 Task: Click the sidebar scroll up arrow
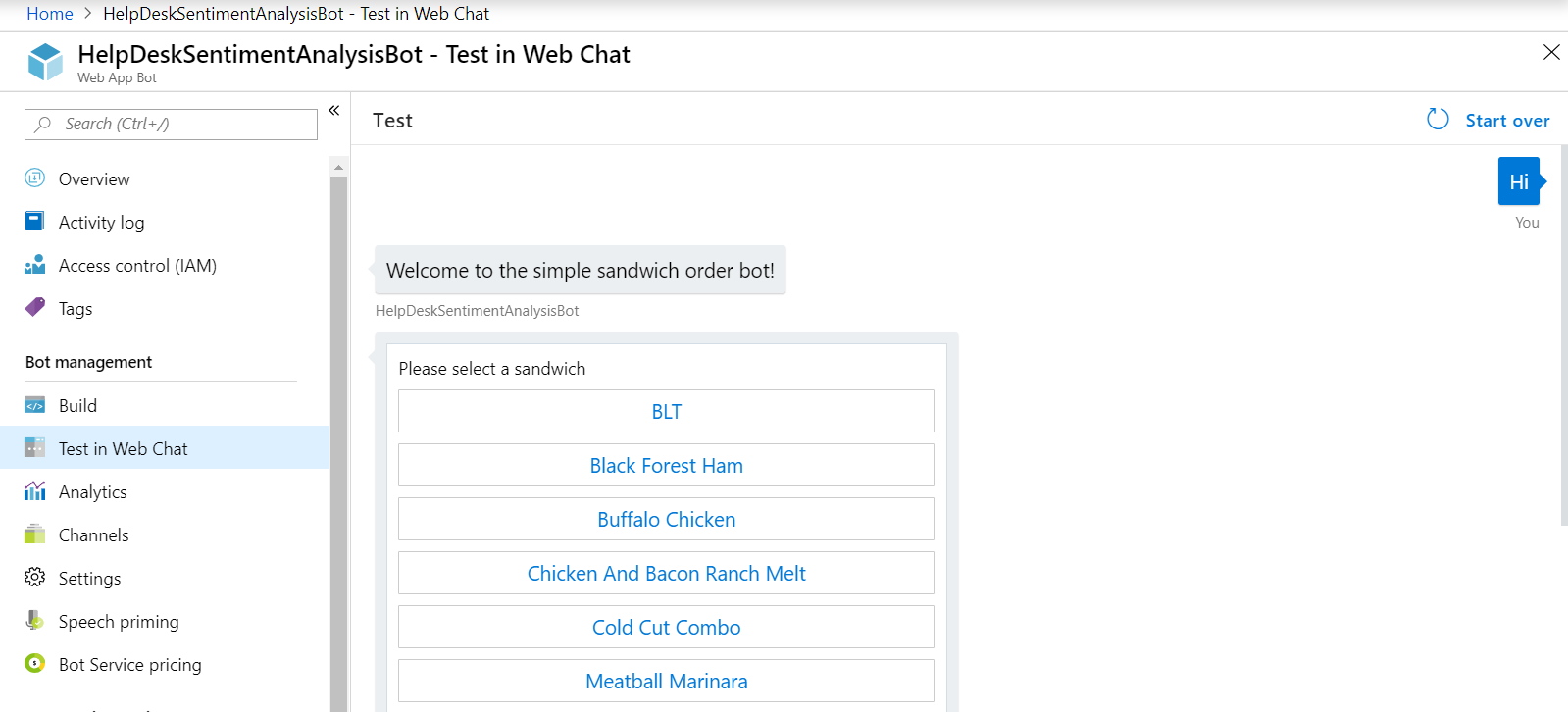[x=339, y=167]
